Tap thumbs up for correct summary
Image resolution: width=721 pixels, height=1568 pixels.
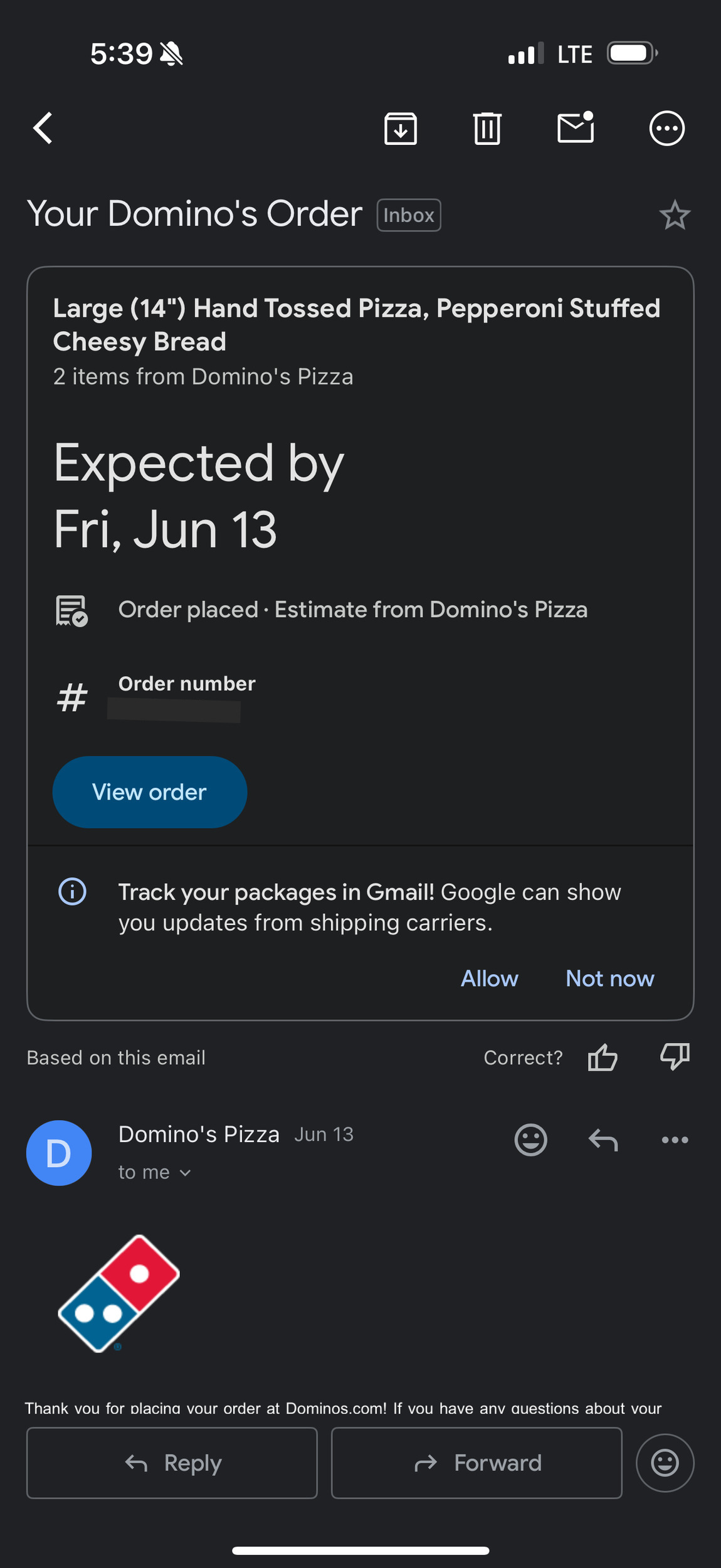coord(603,1057)
